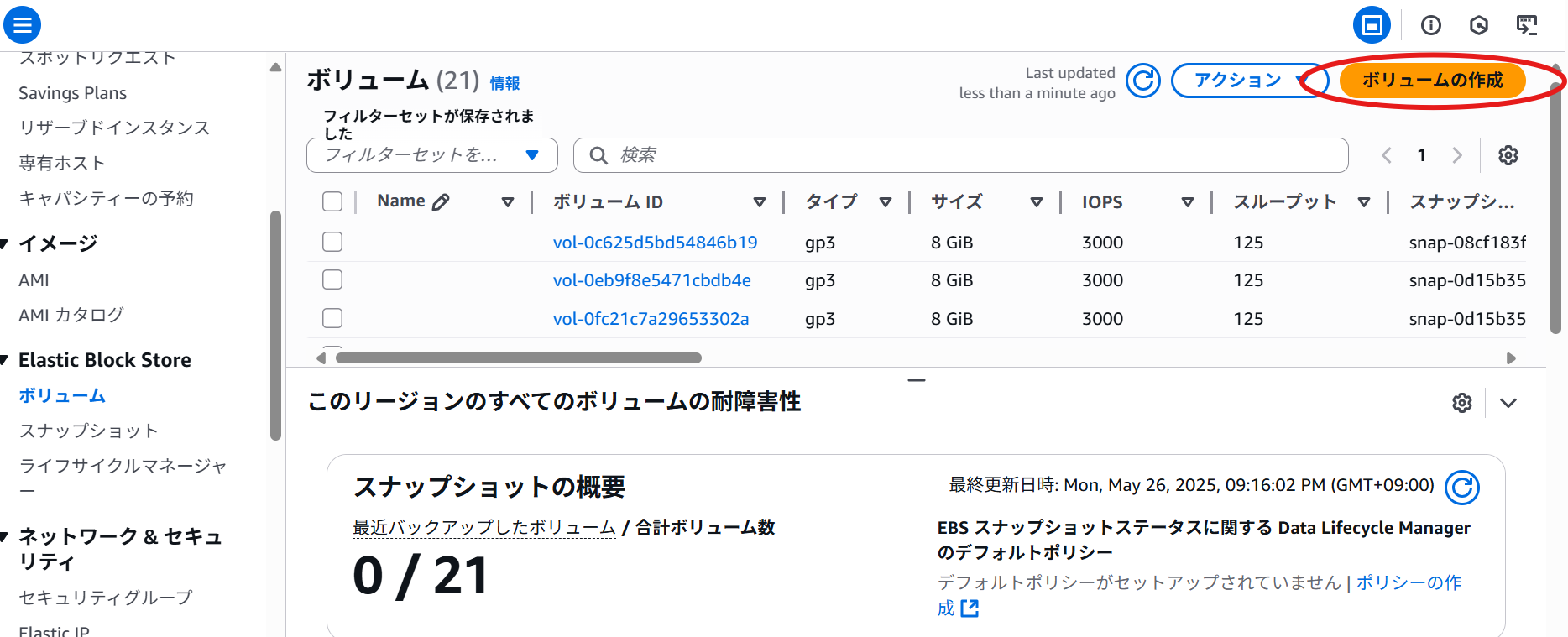Click the horizontal table scrollbar
This screenshot has width=1568, height=637.
tap(518, 358)
